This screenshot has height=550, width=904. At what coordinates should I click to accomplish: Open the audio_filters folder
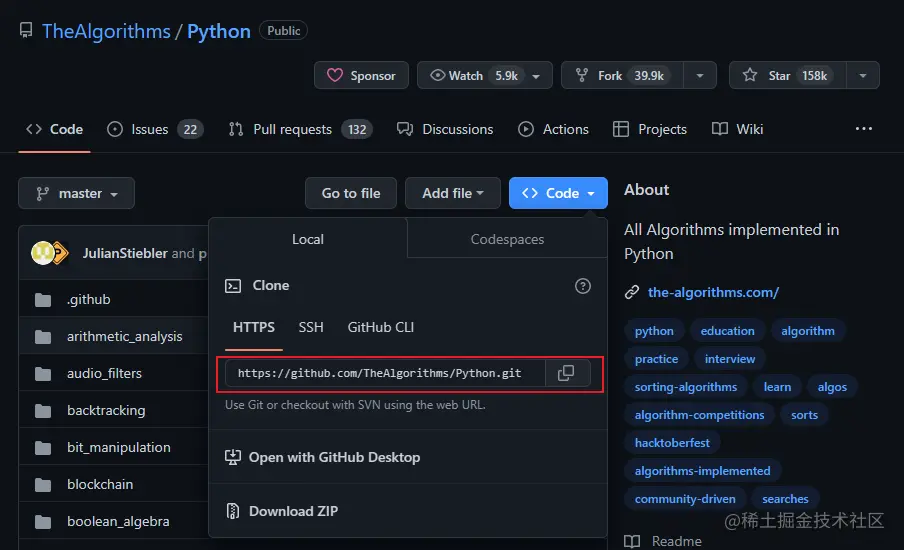tap(104, 373)
